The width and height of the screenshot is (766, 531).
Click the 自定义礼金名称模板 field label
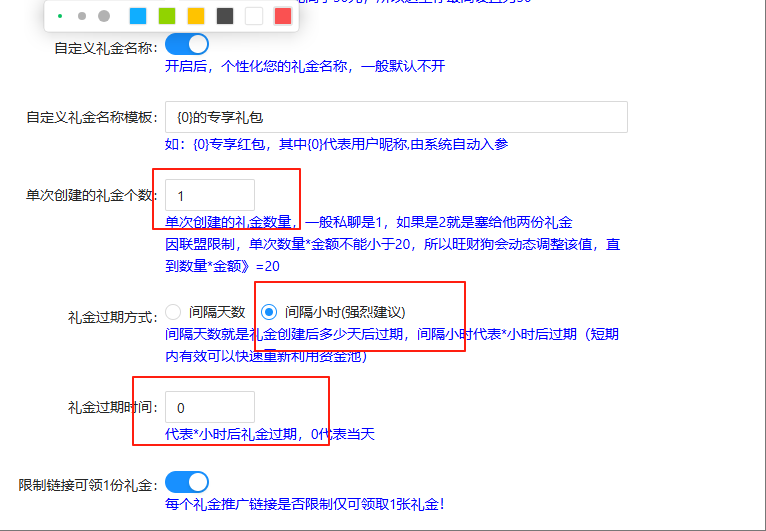[x=92, y=118]
